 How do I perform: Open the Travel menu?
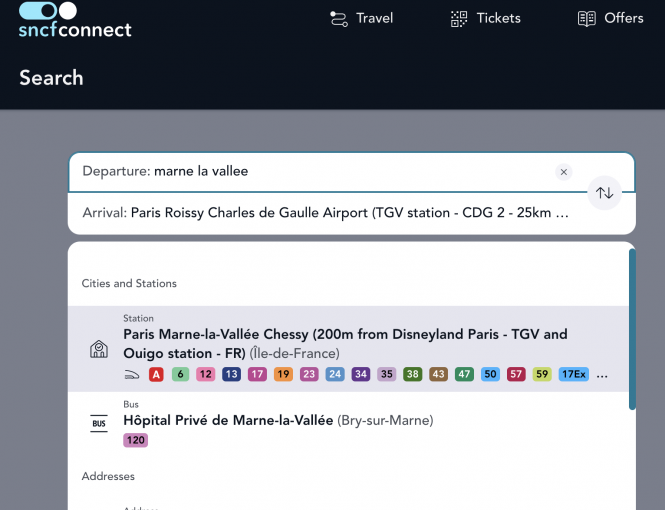pos(361,18)
